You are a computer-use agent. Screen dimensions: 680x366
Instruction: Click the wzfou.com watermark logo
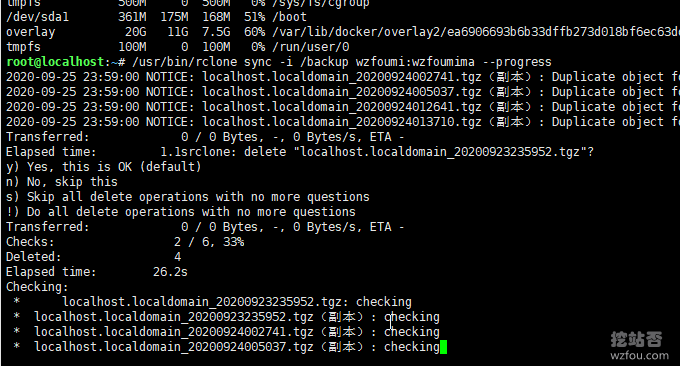click(639, 346)
